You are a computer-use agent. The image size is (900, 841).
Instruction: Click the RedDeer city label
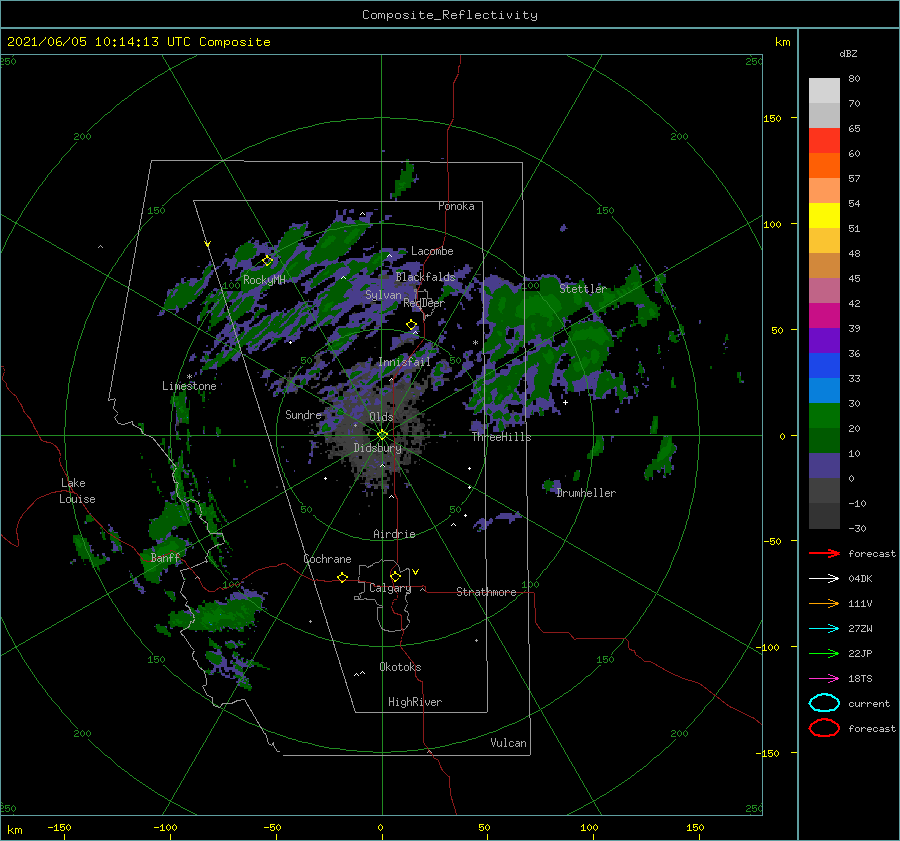[x=424, y=303]
